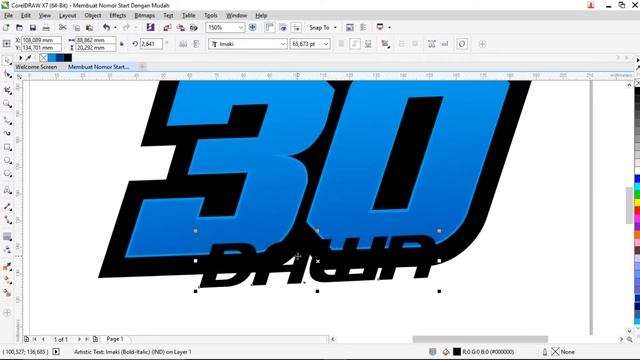Viewport: 640px width, 360px height.
Task: Toggle interactive OpenType features button
Action: click(462, 44)
